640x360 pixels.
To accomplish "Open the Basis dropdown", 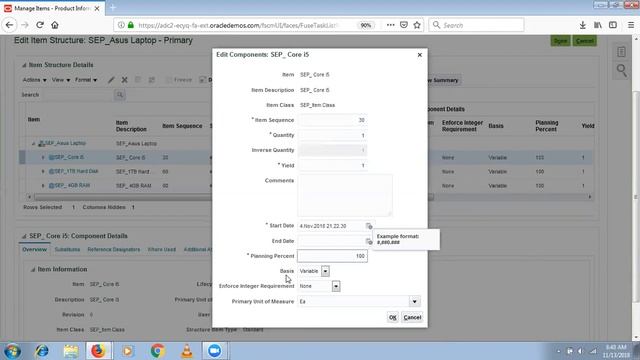I will (x=325, y=271).
